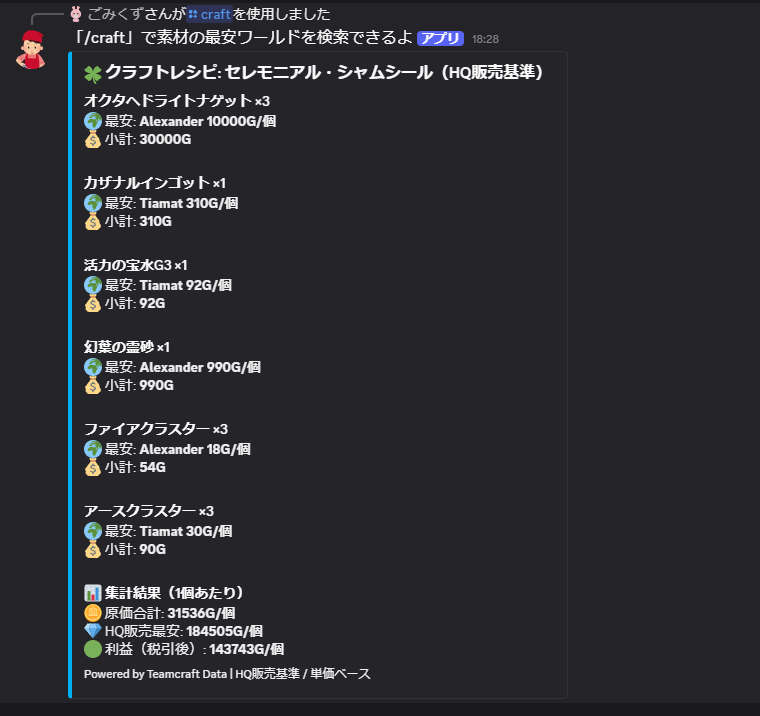Click the globe icon beside Tiamat 310G
The image size is (760, 716).
[x=93, y=203]
